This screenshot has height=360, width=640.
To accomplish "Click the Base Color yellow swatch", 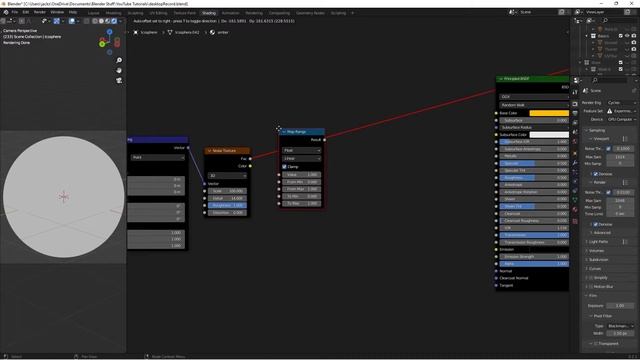I will coord(549,113).
